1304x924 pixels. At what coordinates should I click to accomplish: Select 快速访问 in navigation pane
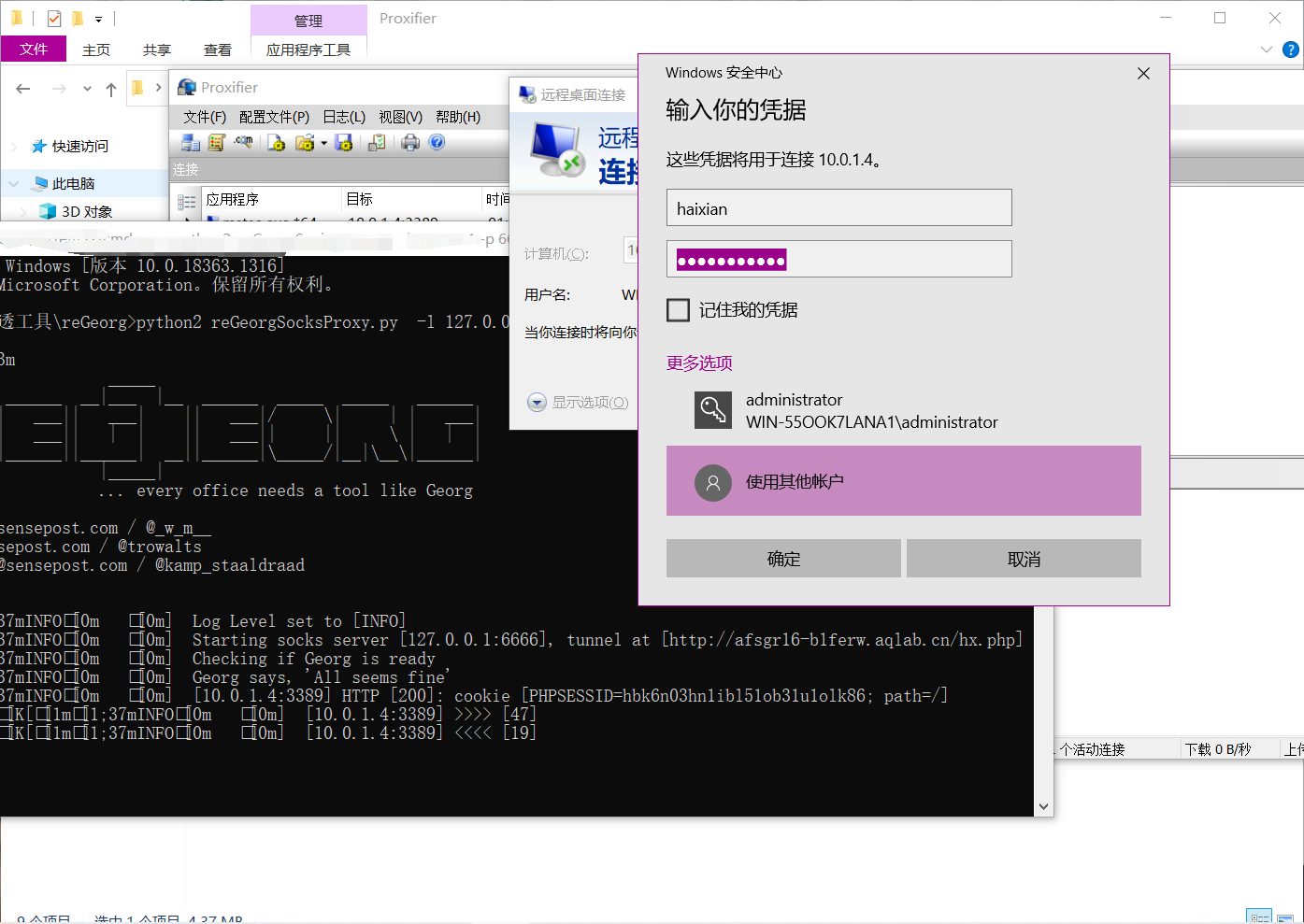(80, 147)
